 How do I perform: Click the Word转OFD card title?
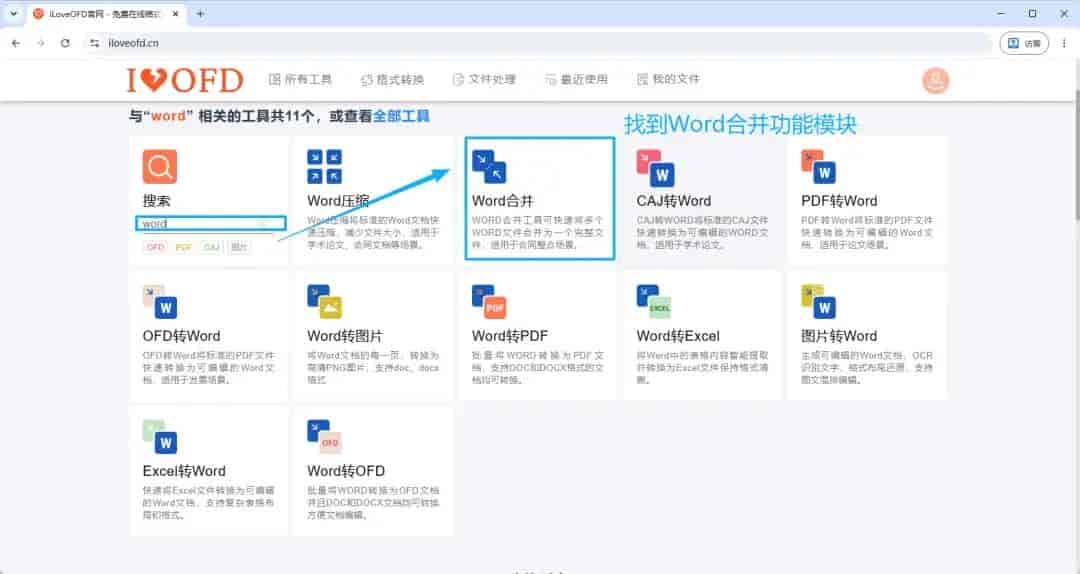click(x=346, y=471)
